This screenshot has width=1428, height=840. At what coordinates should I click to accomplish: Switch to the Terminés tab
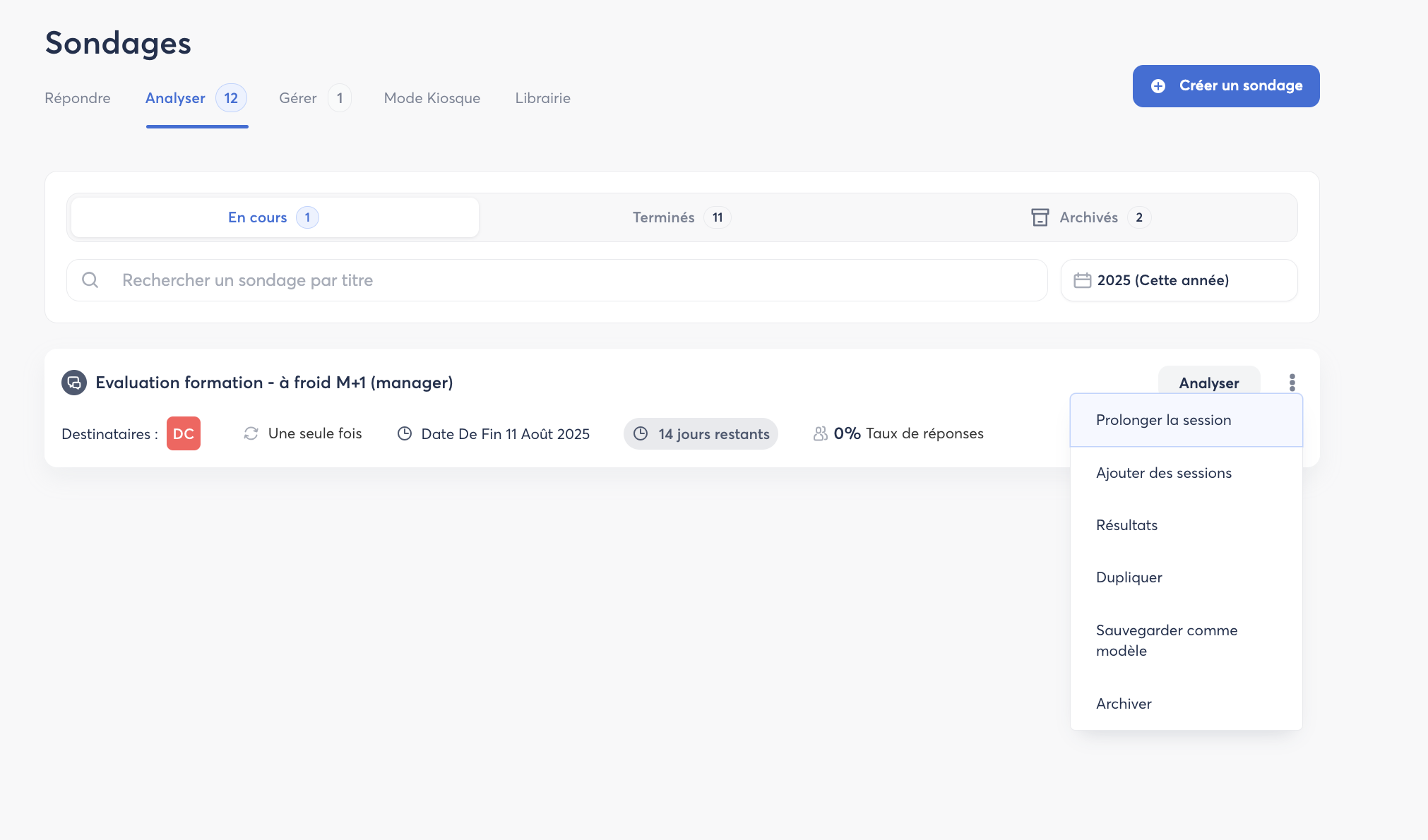680,217
